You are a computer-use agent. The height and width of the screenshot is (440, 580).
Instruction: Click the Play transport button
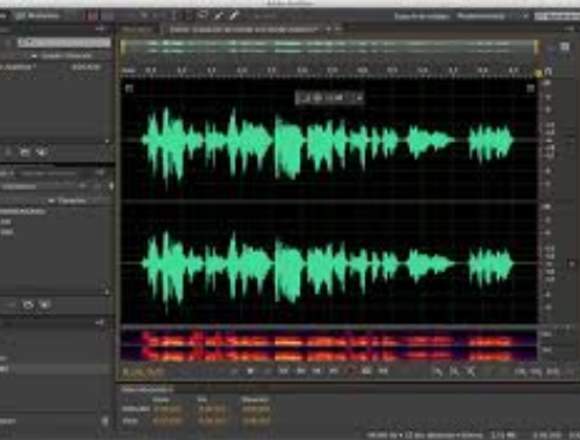click(250, 371)
